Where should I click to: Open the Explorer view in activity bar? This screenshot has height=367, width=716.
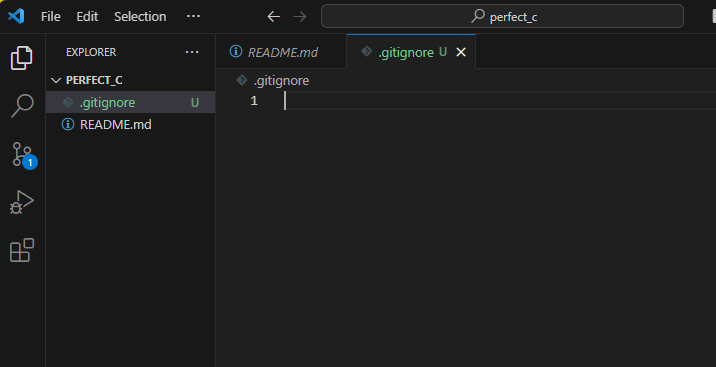tap(22, 58)
